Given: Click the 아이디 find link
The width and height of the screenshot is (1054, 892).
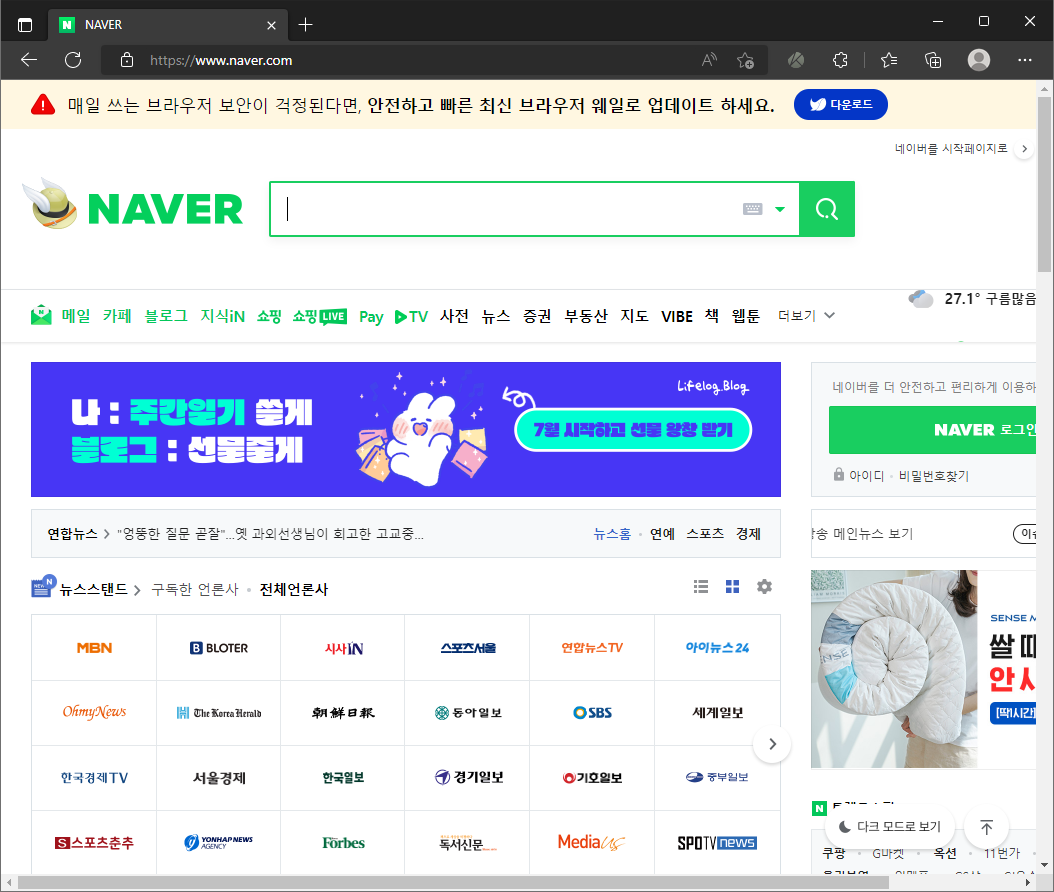Looking at the screenshot, I should click(x=866, y=476).
